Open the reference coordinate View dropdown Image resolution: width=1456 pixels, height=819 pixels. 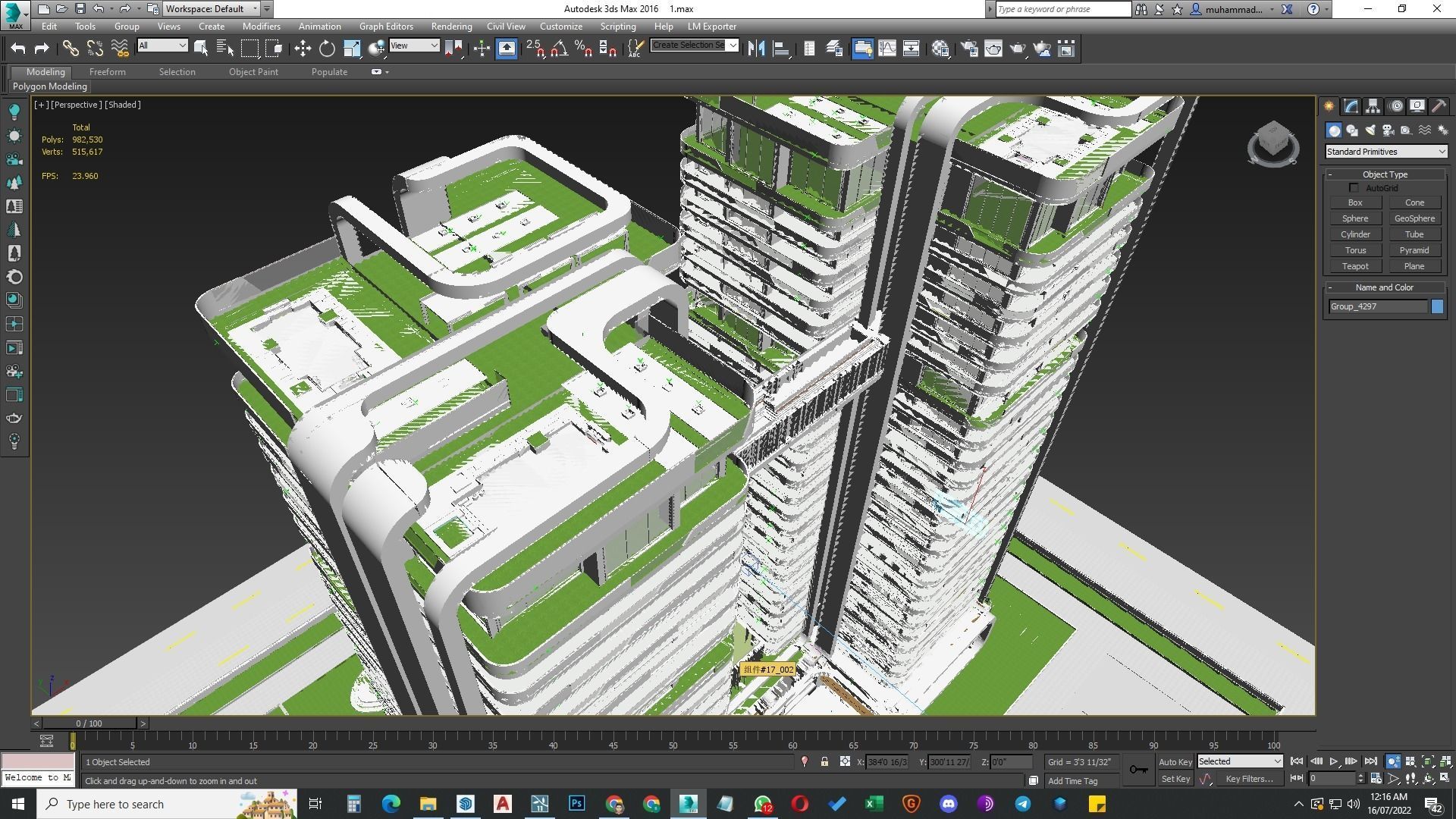pyautogui.click(x=414, y=45)
